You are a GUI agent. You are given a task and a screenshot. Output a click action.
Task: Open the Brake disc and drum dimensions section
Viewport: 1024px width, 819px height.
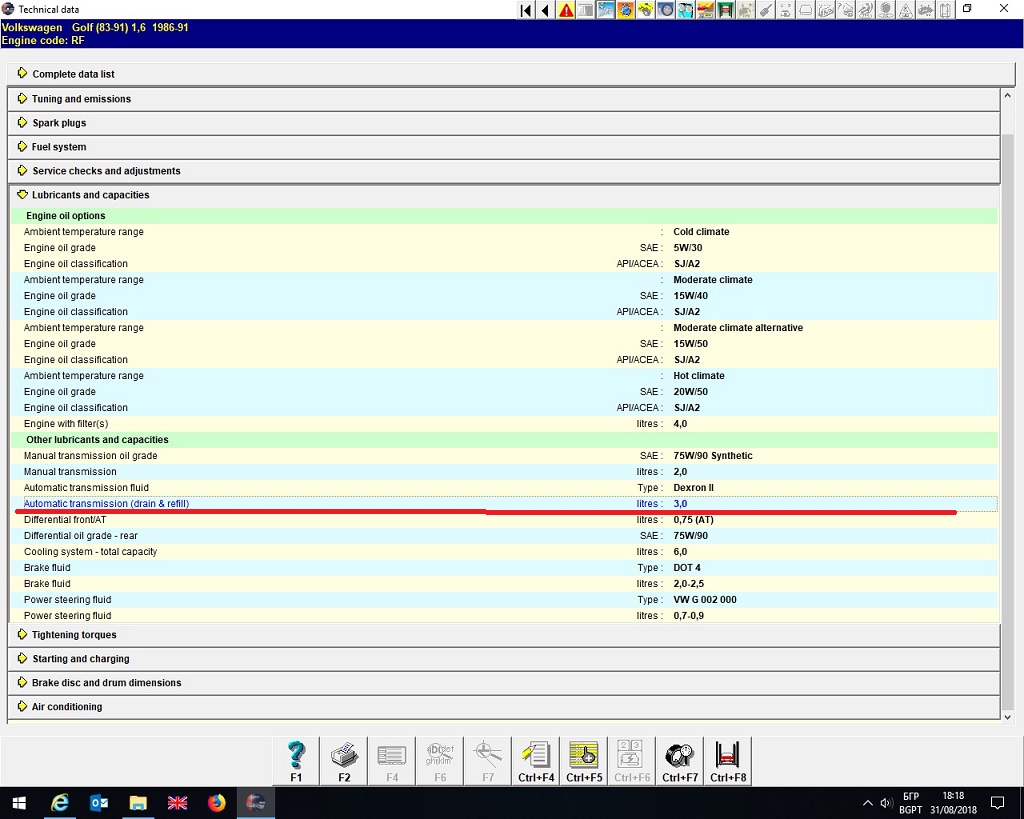(106, 683)
